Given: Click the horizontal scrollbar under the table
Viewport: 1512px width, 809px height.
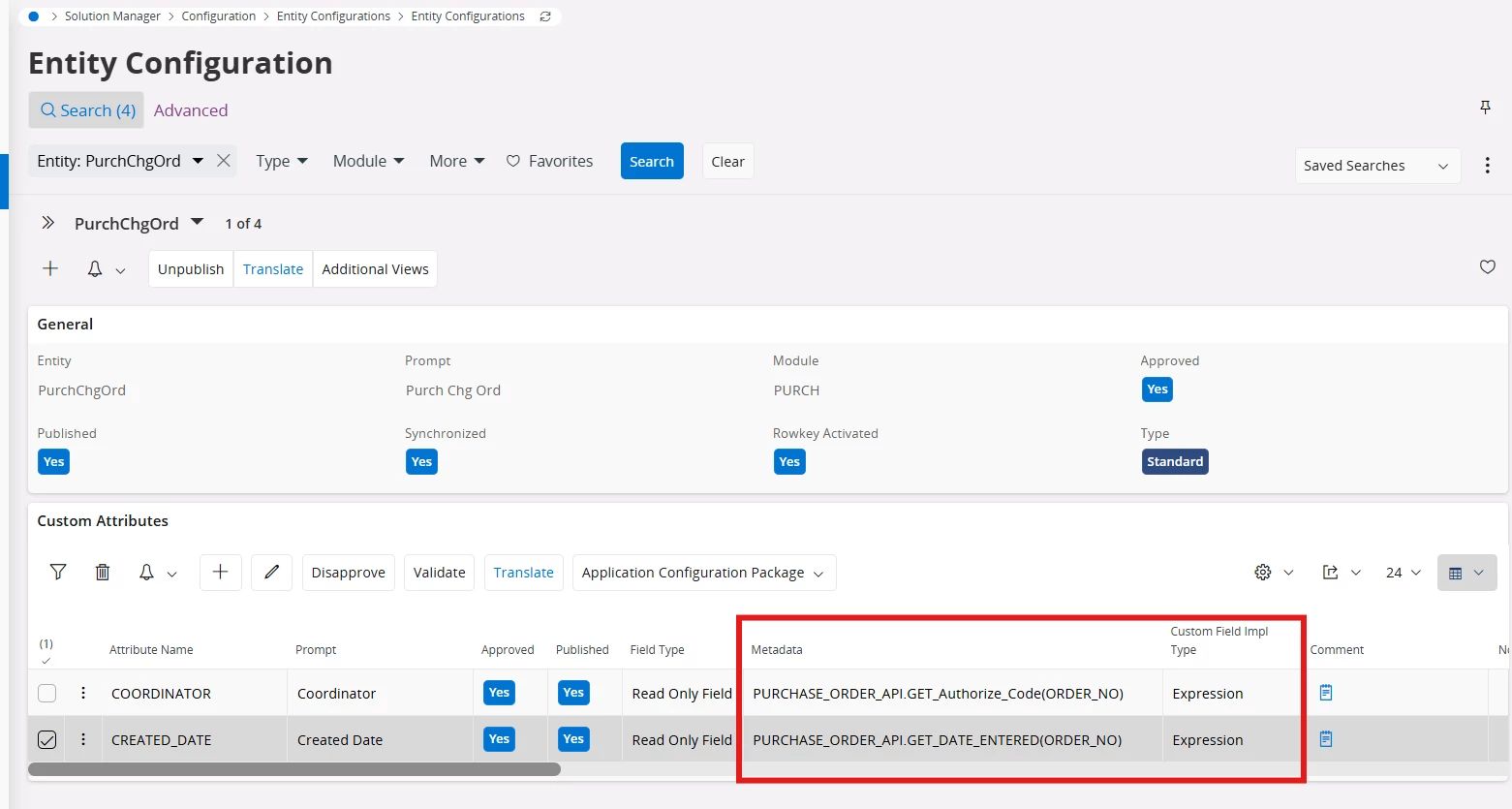Looking at the screenshot, I should click(294, 769).
